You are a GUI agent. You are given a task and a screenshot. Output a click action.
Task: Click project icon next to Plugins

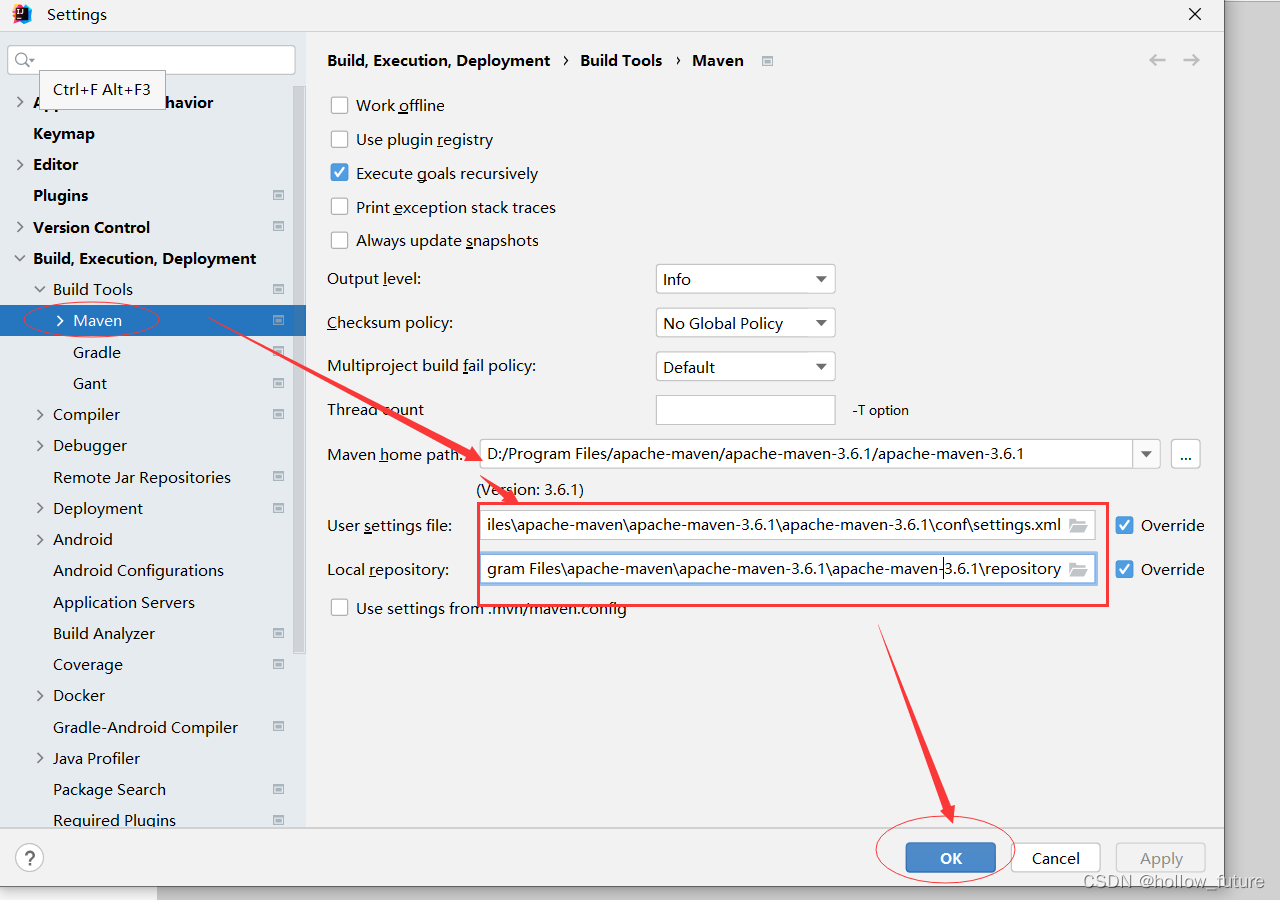pos(278,195)
